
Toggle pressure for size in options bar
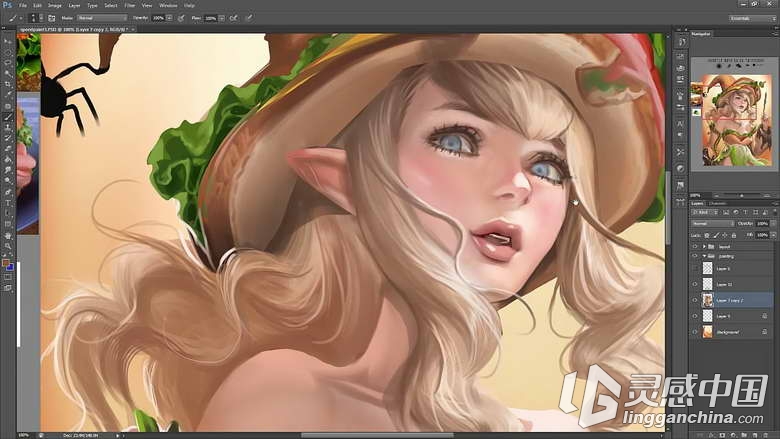click(249, 18)
